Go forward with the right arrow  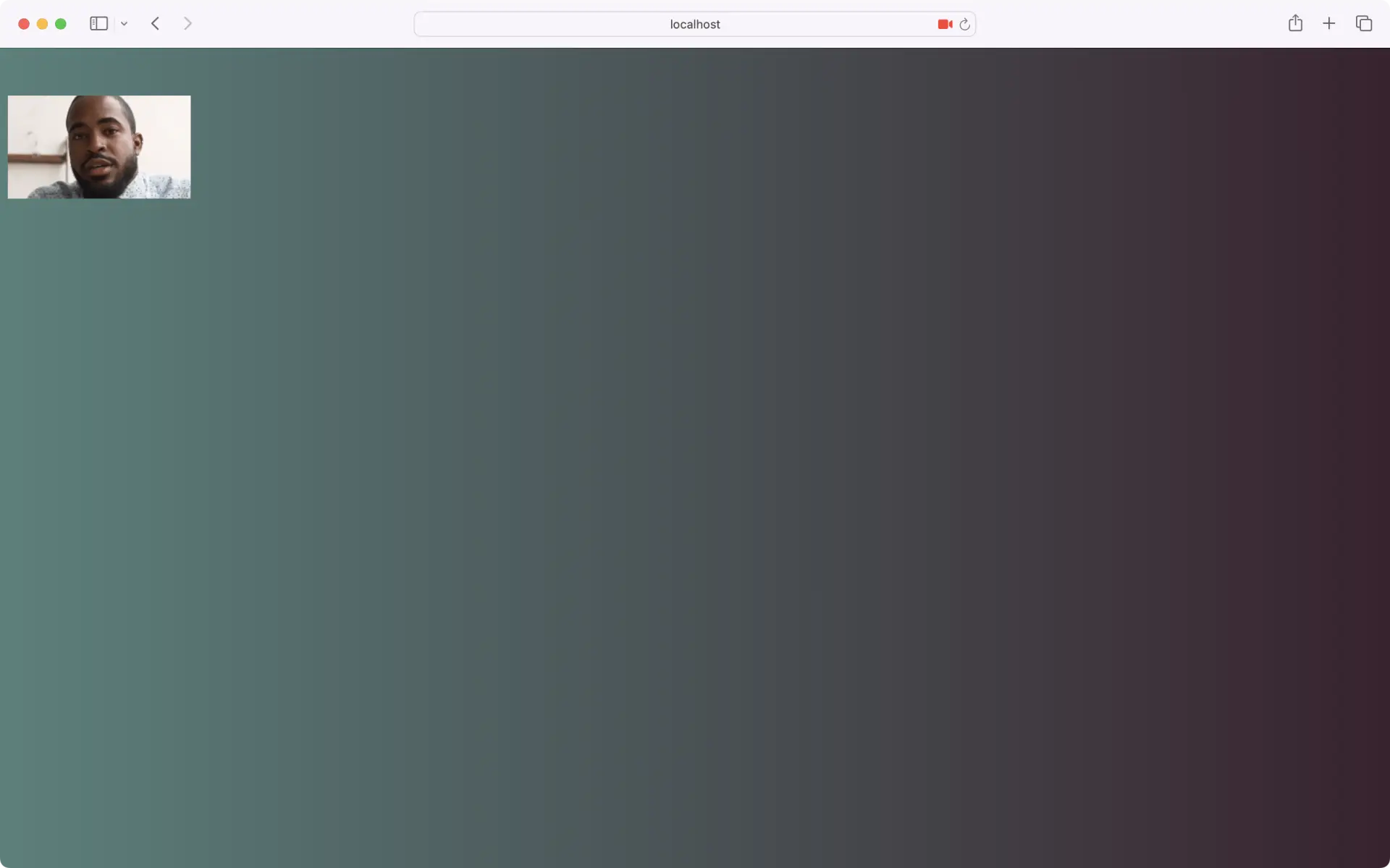click(188, 24)
